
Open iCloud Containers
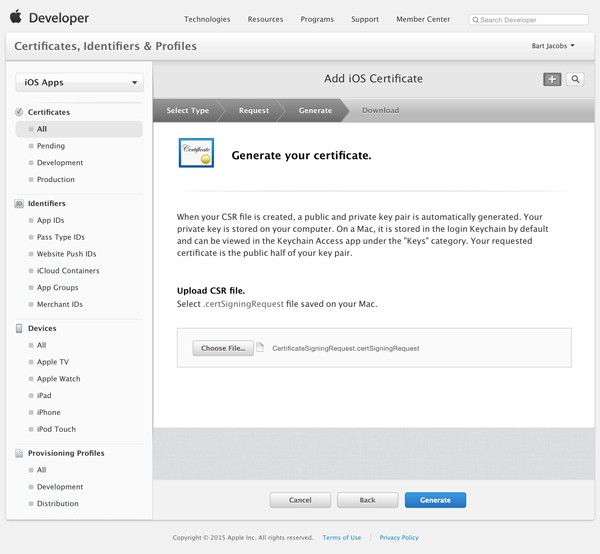pos(68,271)
